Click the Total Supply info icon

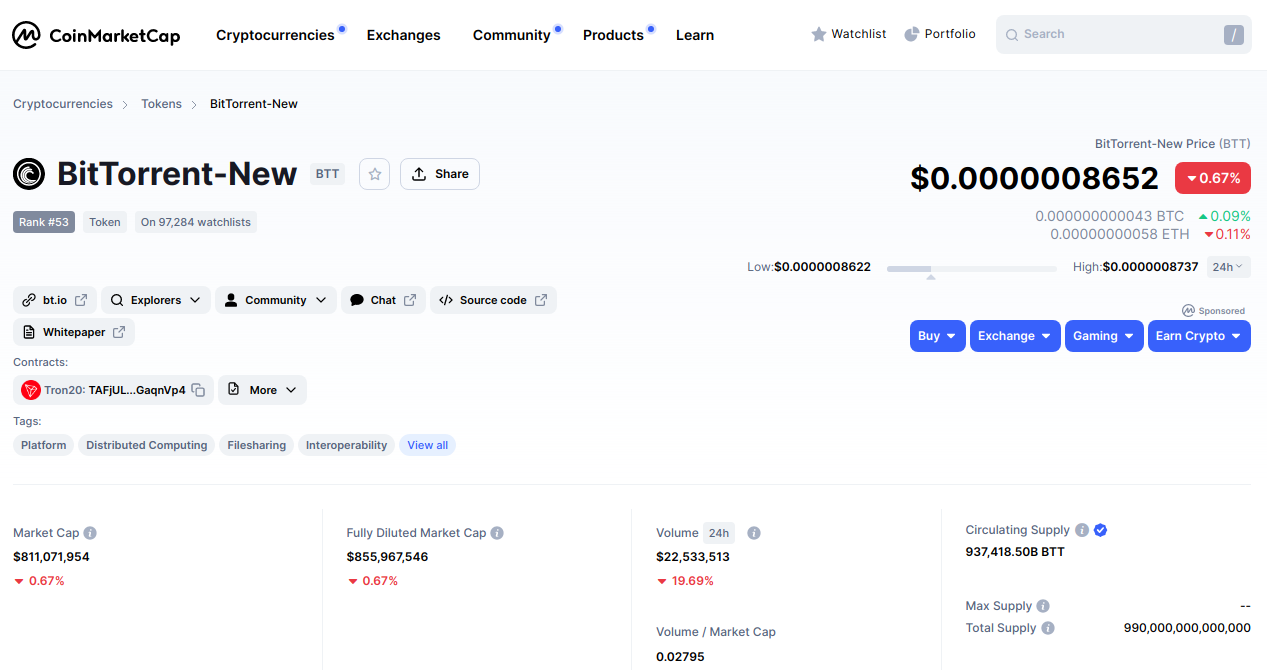[x=1048, y=628]
